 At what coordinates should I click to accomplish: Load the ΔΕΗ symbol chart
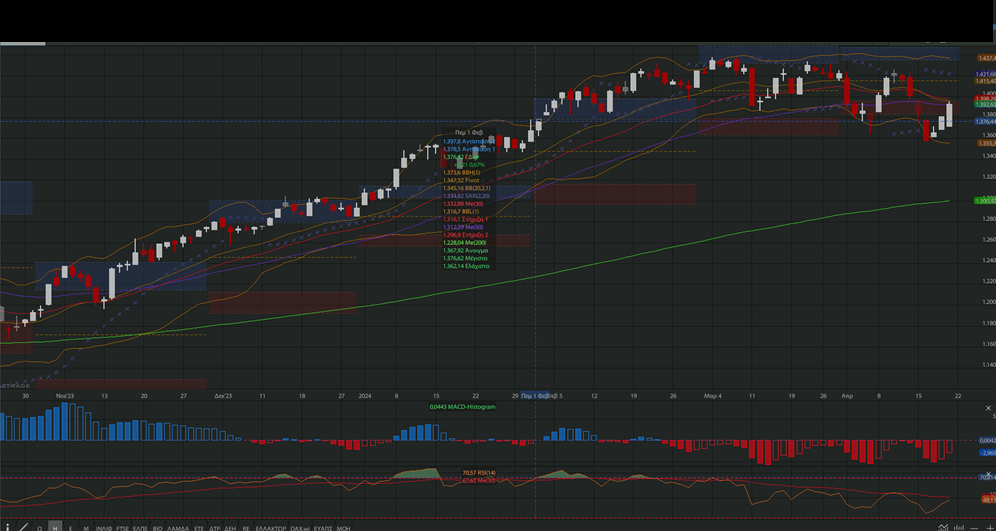click(x=230, y=528)
